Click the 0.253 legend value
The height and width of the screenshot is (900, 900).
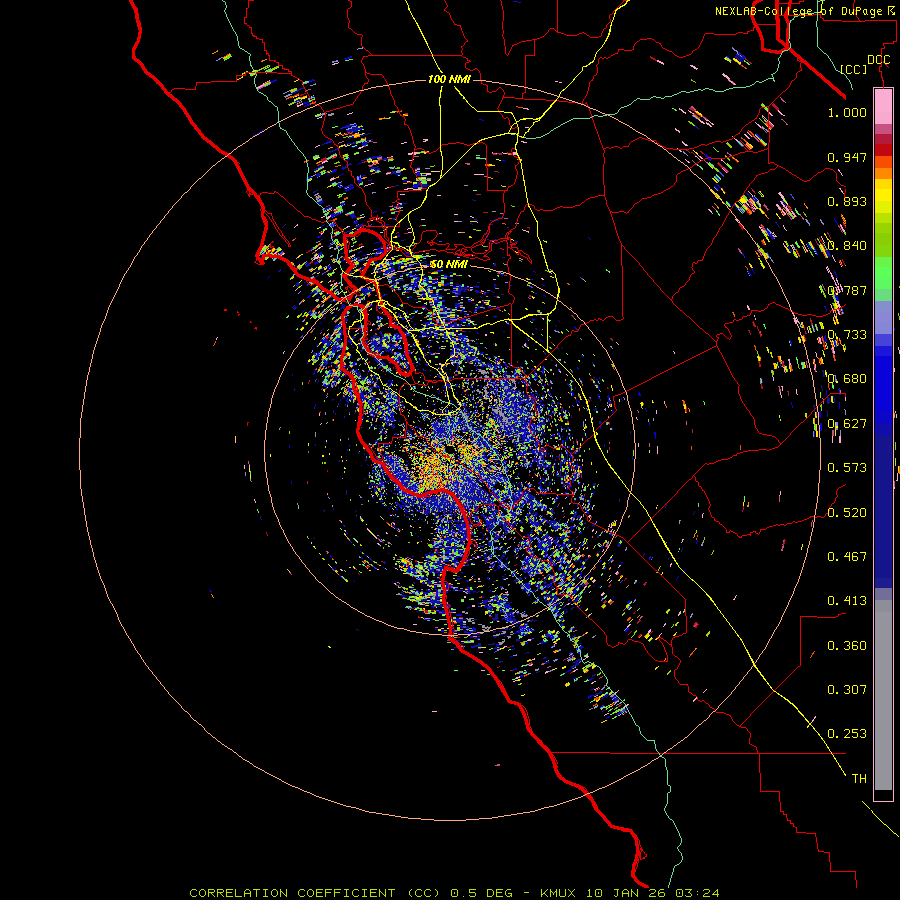pyautogui.click(x=847, y=734)
